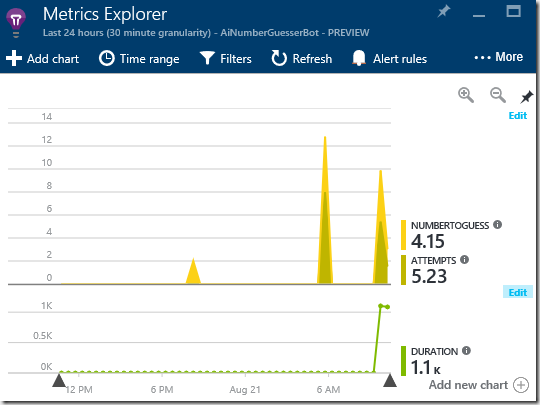Minimize the Metrics Explorer blade
The width and height of the screenshot is (540, 405).
[x=479, y=15]
